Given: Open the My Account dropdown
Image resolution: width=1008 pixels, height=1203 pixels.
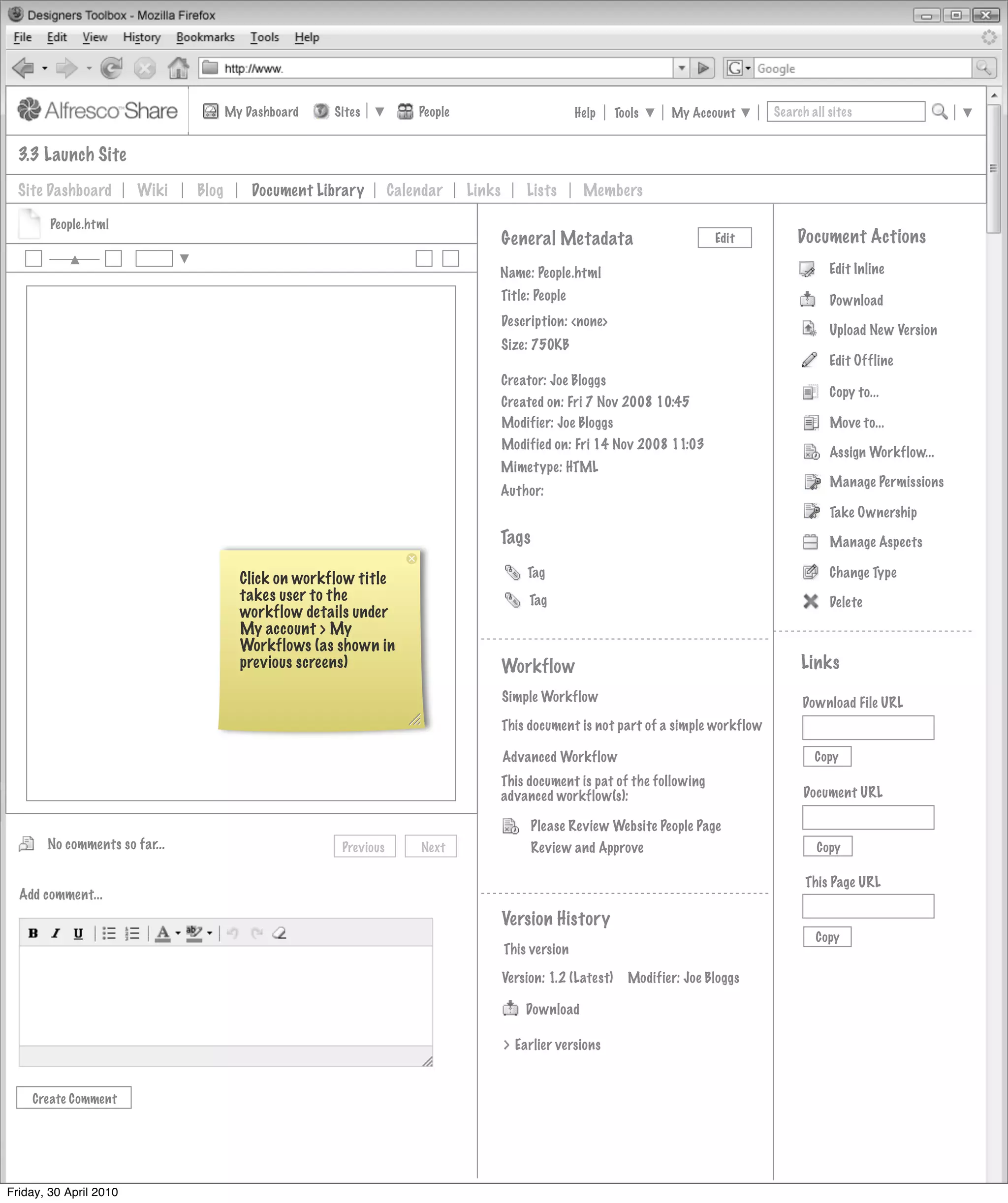Looking at the screenshot, I should (x=711, y=113).
